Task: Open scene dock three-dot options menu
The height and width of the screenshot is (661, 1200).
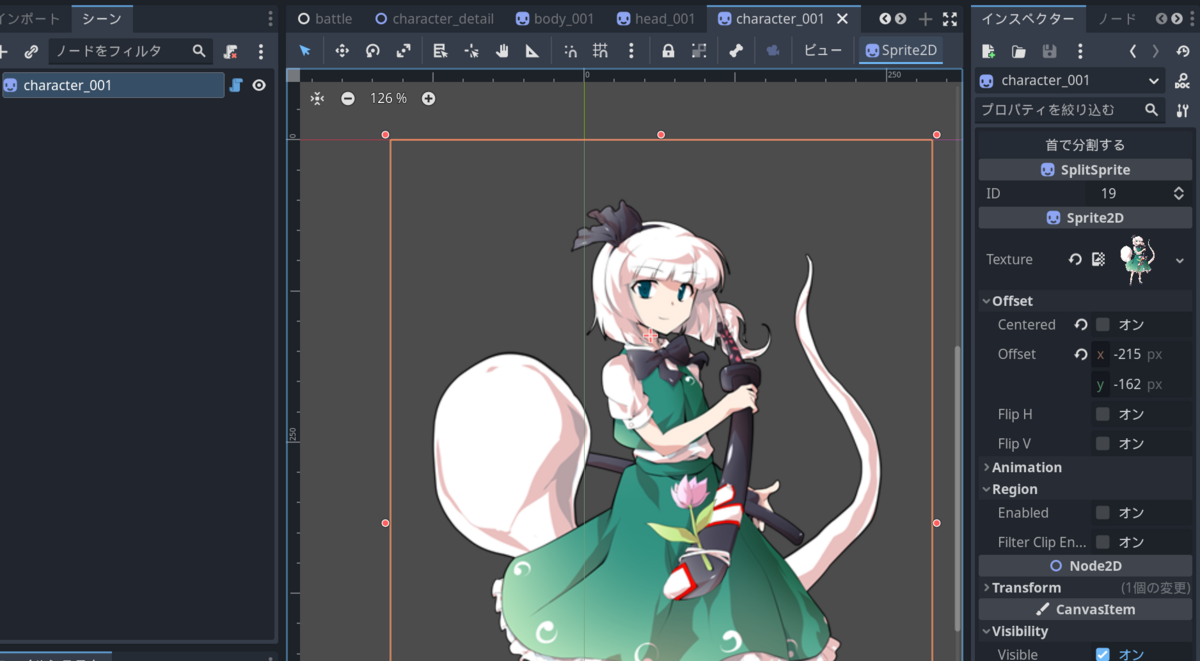Action: click(261, 51)
